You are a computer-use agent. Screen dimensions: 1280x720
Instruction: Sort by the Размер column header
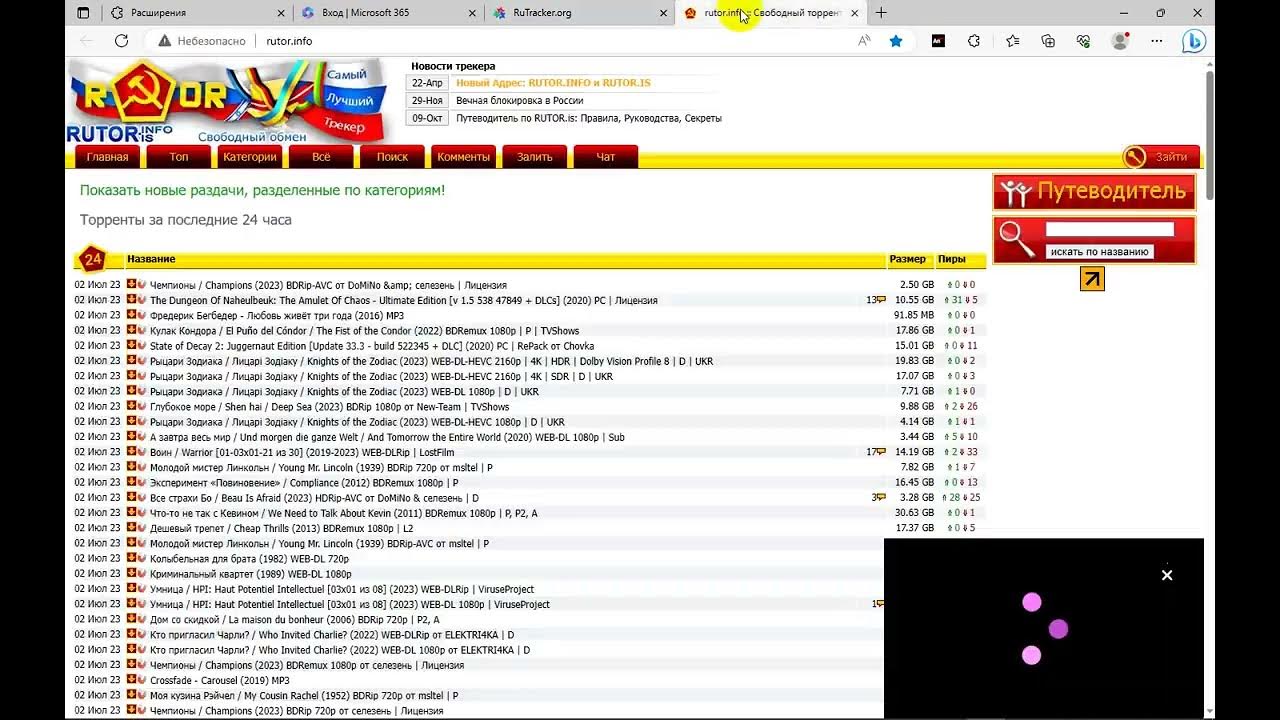tap(907, 259)
